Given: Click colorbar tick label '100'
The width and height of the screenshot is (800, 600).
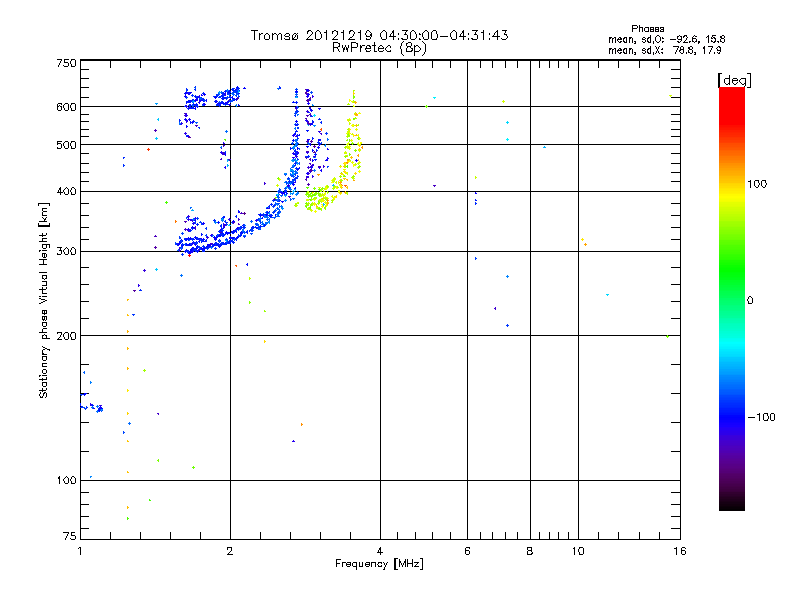Looking at the screenshot, I should [757, 184].
